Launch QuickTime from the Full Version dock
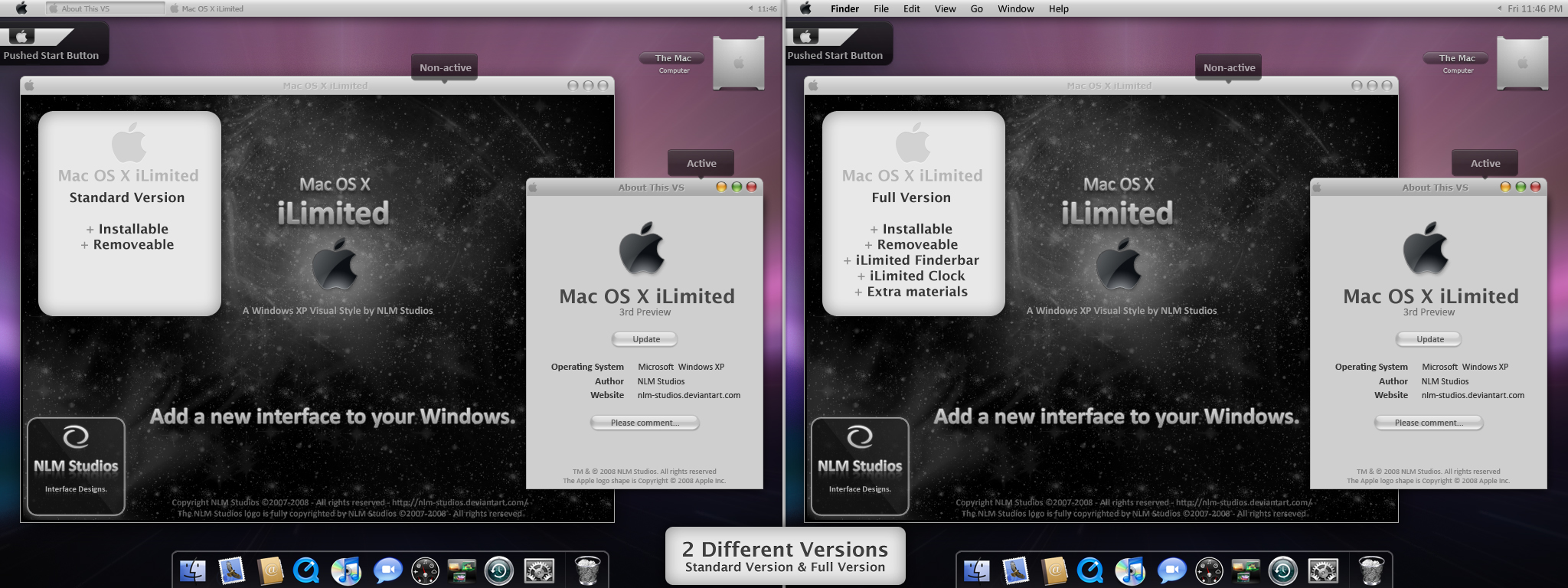This screenshot has height=588, width=1568. 1090,570
